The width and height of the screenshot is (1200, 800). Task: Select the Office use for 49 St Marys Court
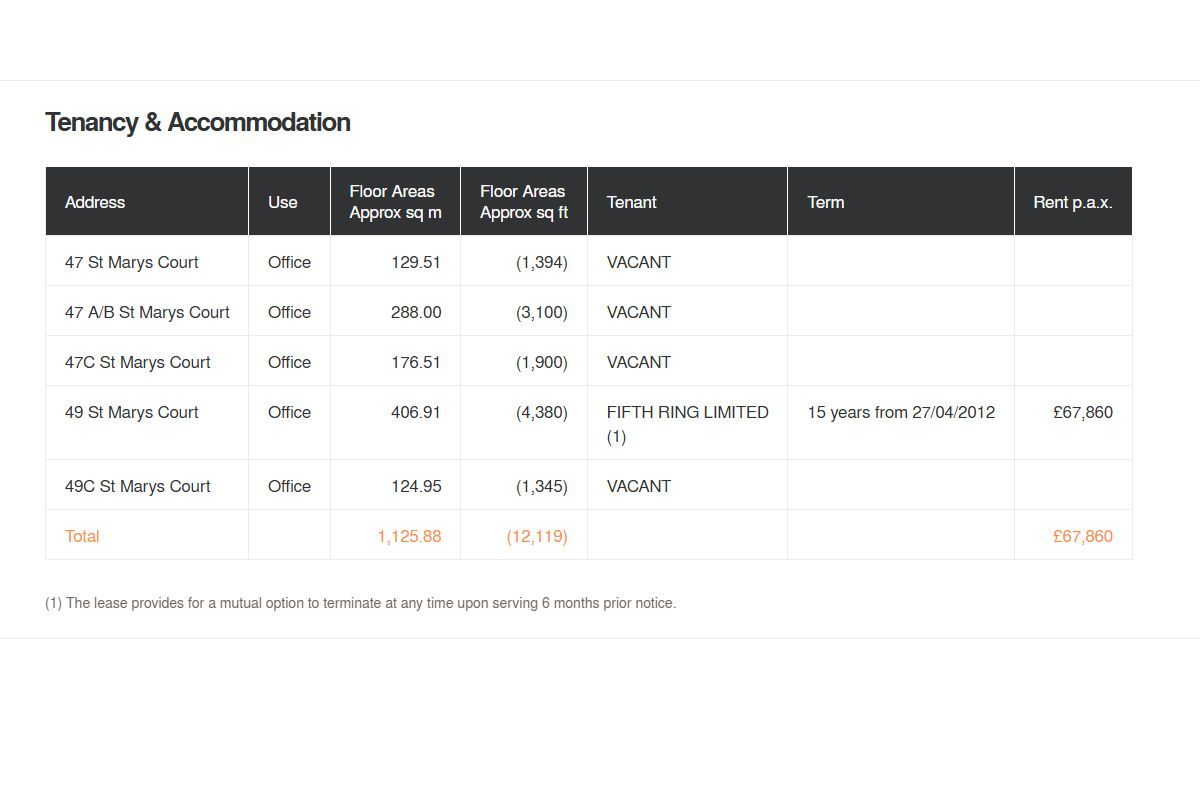[x=289, y=412]
